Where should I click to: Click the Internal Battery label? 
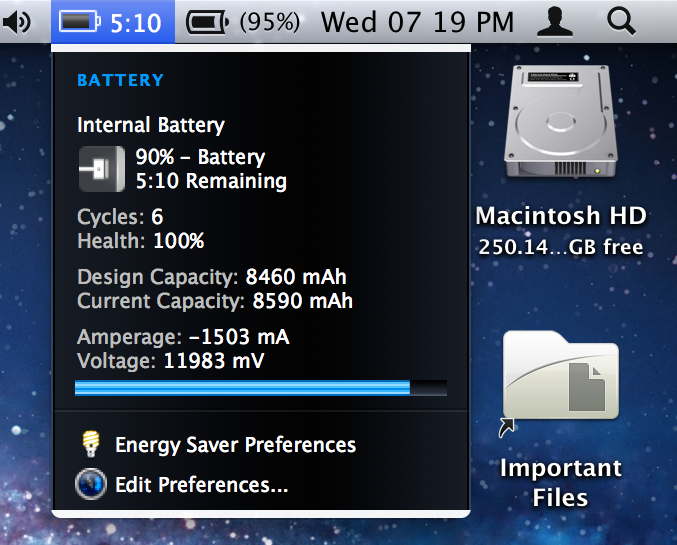(151, 125)
